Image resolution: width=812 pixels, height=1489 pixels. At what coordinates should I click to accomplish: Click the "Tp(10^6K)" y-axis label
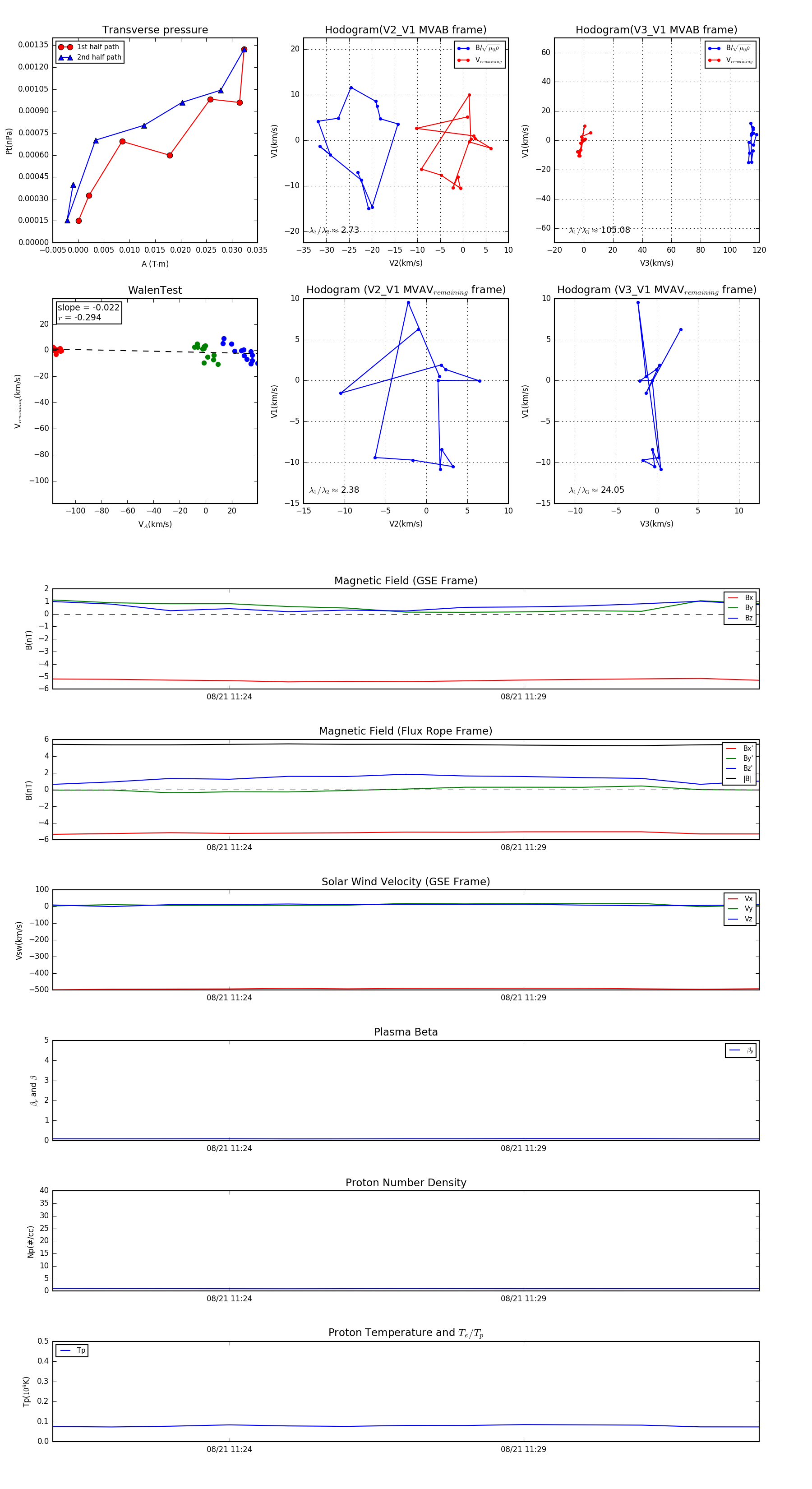click(x=26, y=1392)
